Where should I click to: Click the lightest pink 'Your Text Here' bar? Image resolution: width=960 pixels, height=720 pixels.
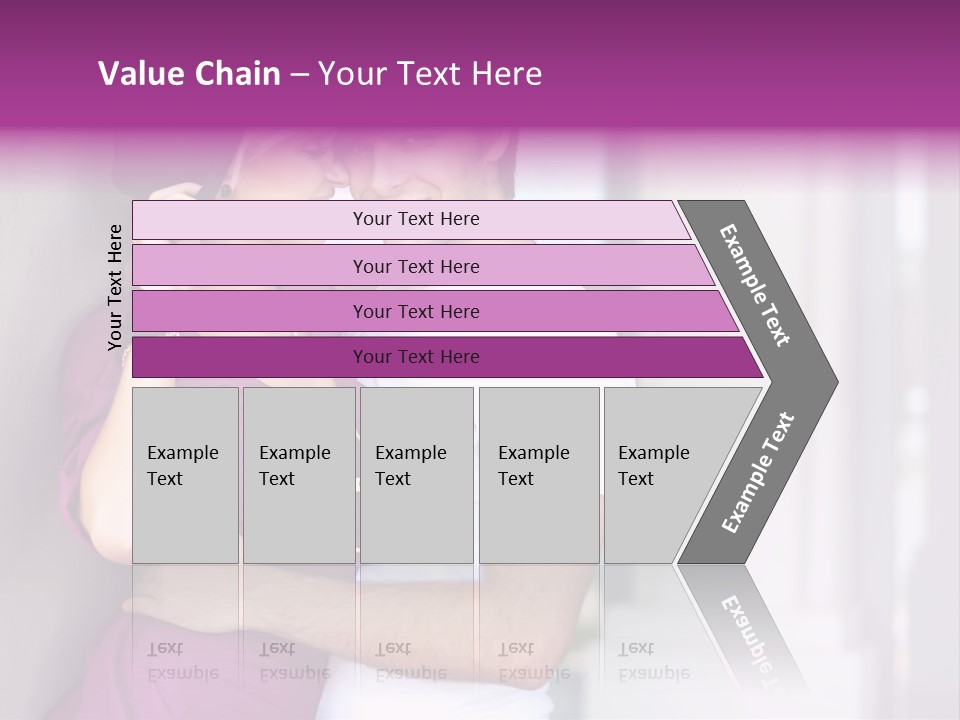point(411,220)
